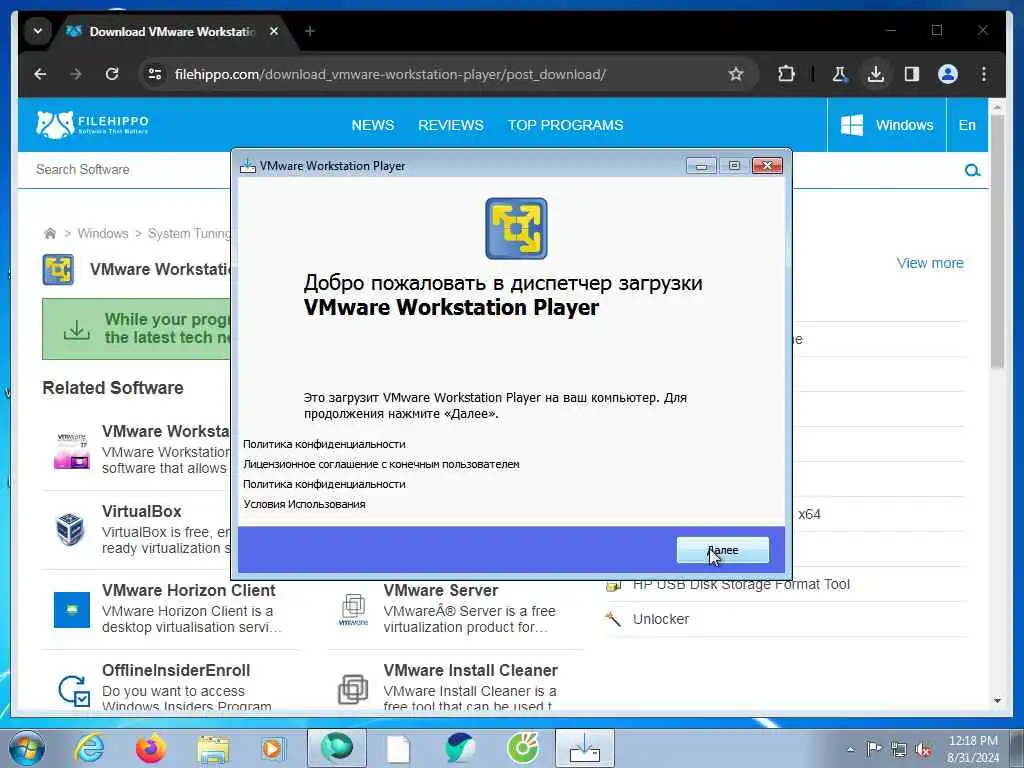
Task: Click the VirtualBox cube icon
Action: (x=71, y=529)
